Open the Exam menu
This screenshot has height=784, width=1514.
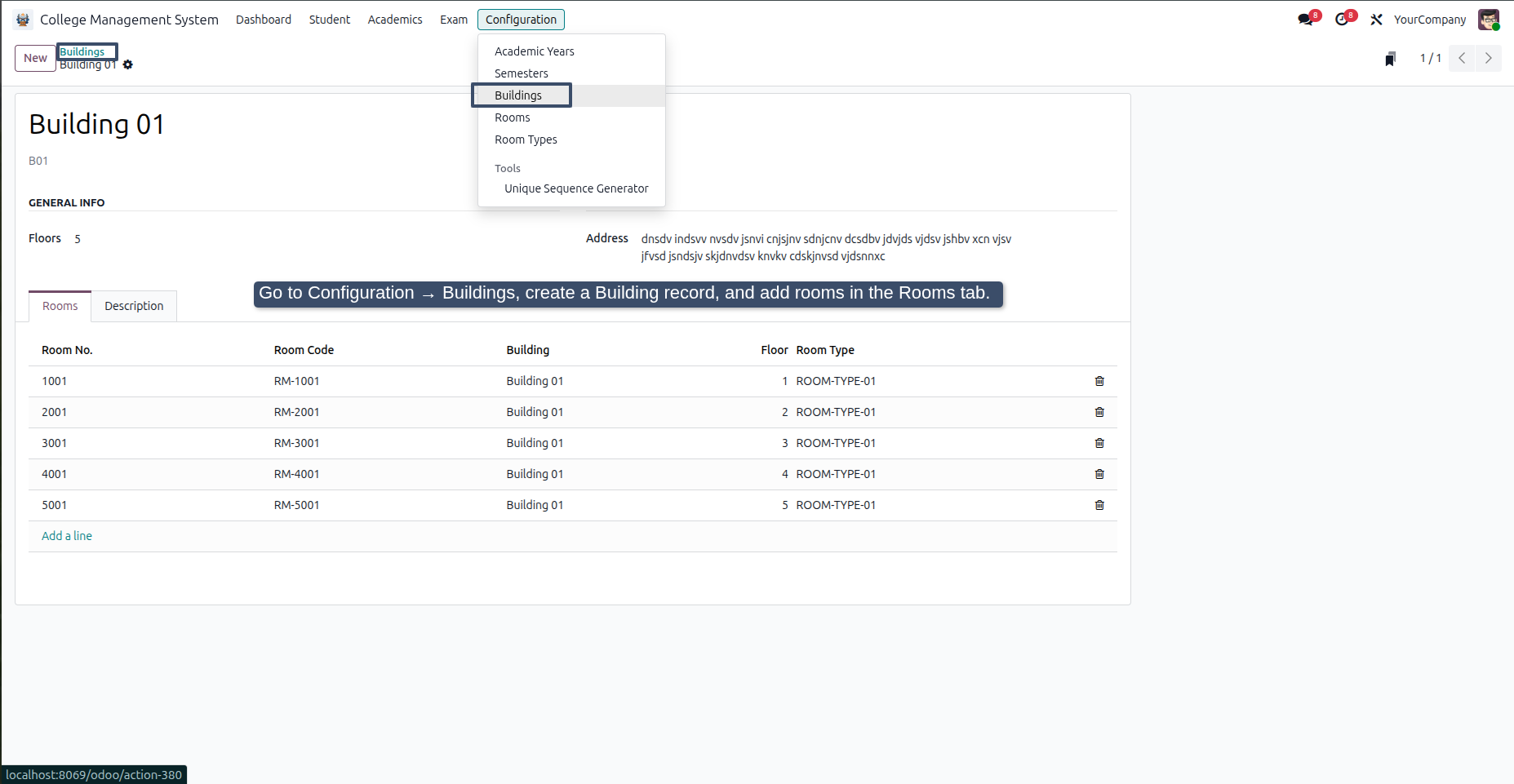pyautogui.click(x=454, y=20)
